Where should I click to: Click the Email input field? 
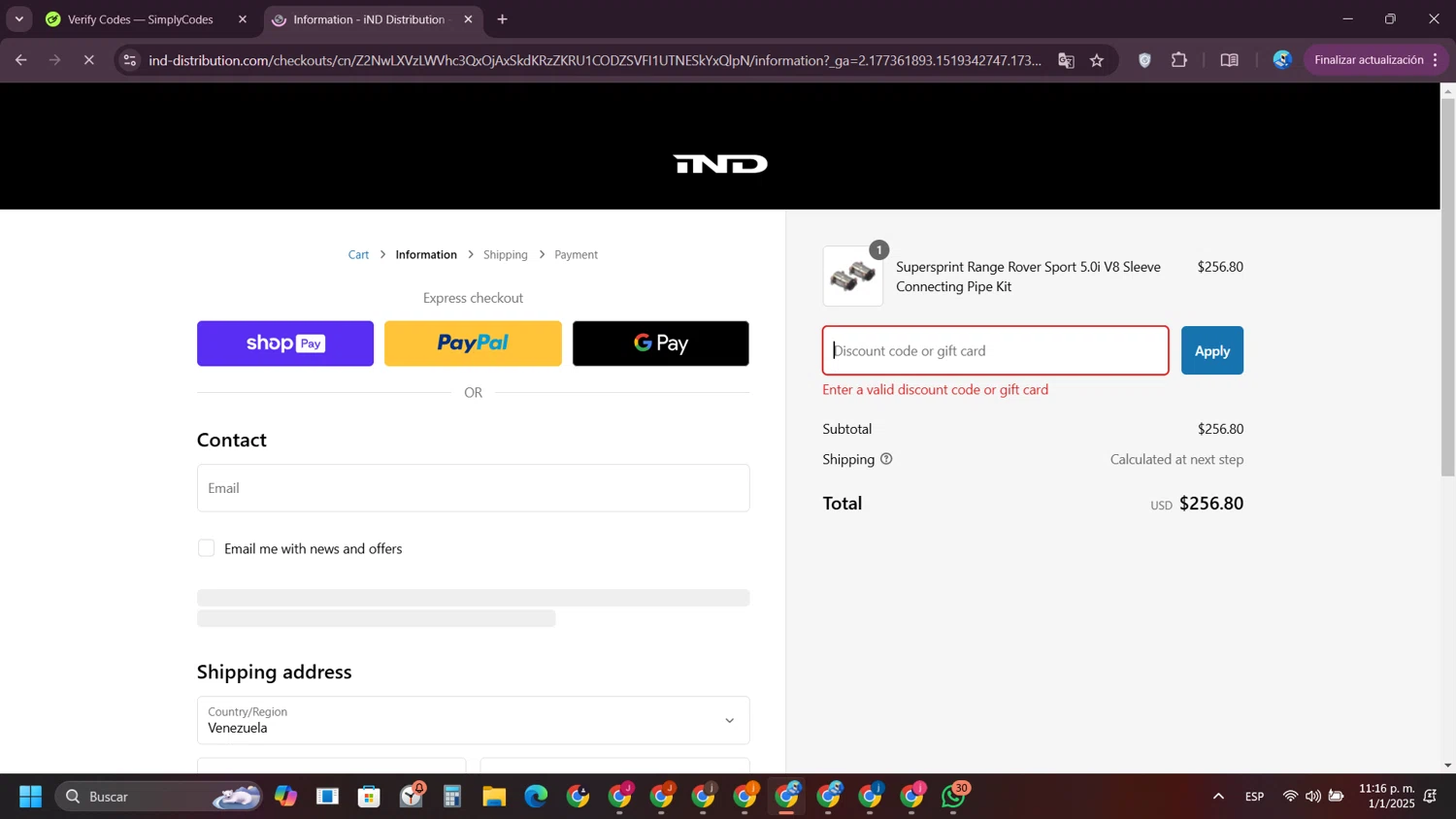pyautogui.click(x=474, y=488)
